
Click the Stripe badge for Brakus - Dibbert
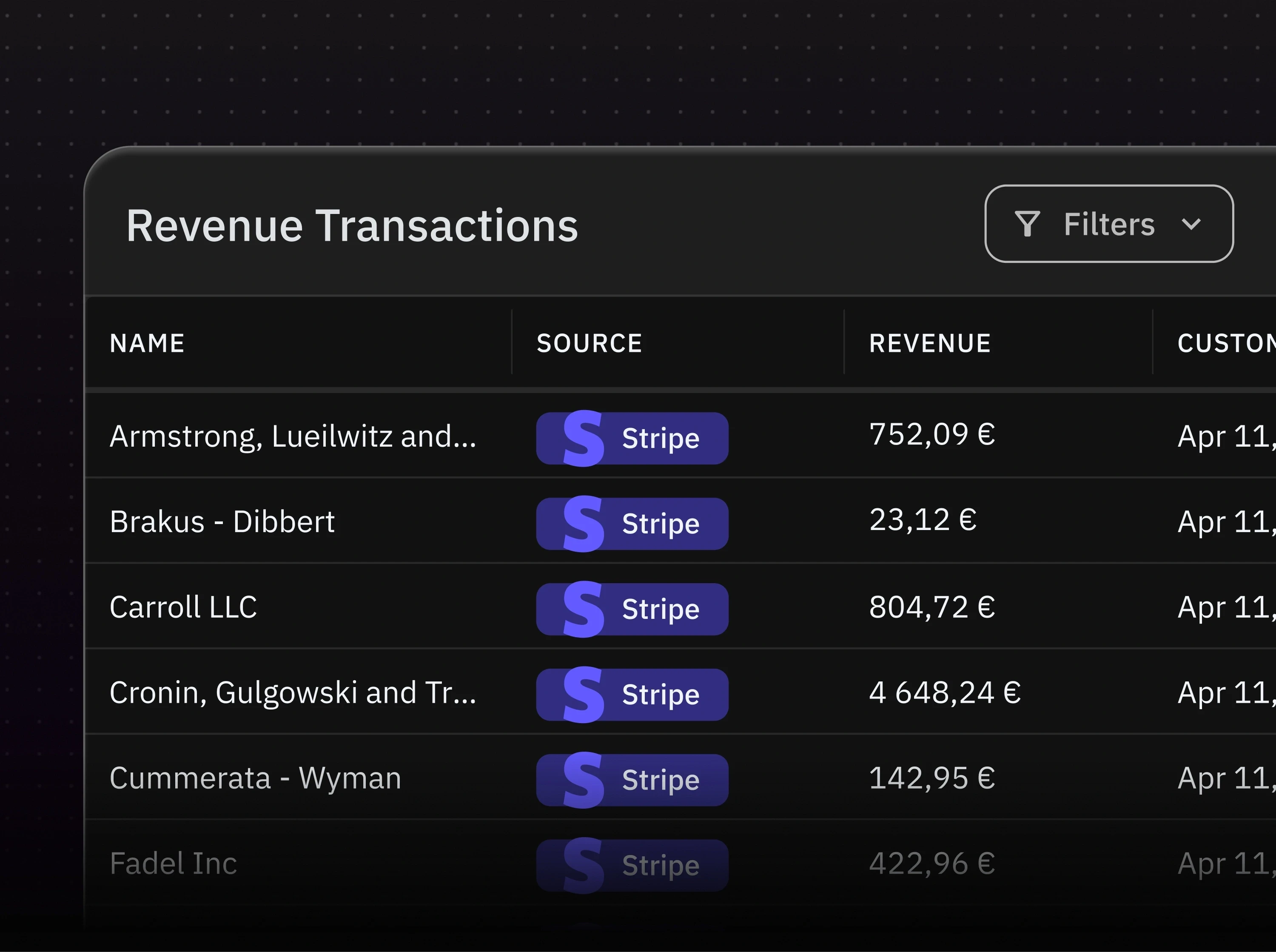[632, 523]
